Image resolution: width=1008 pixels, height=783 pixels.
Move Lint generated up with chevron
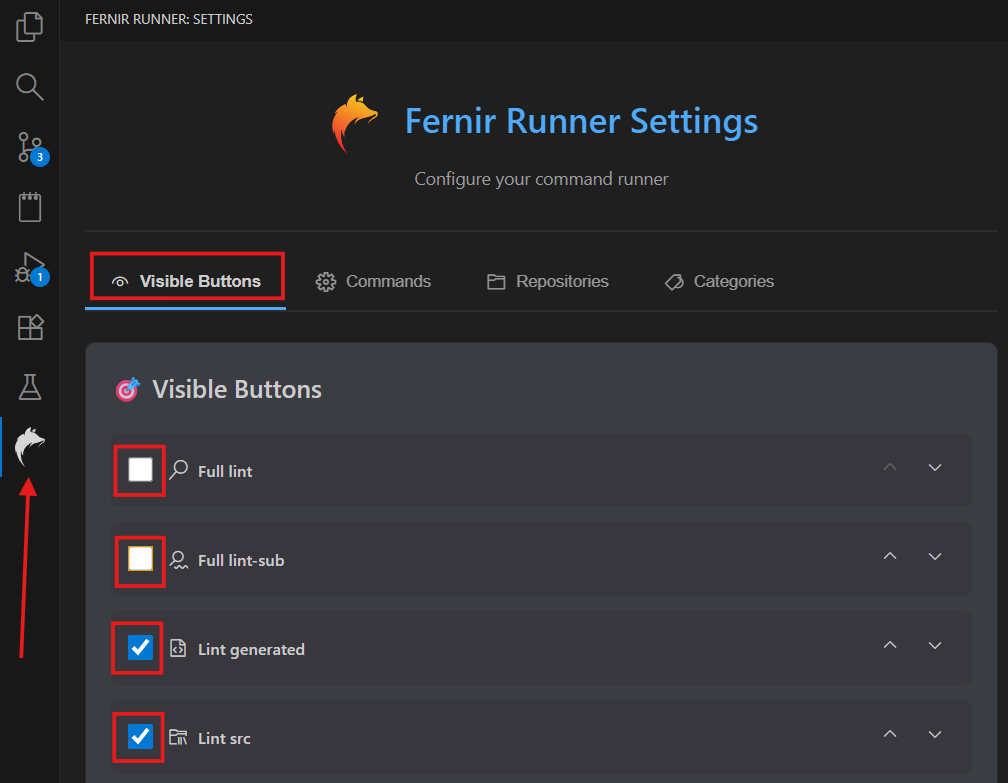pos(890,645)
